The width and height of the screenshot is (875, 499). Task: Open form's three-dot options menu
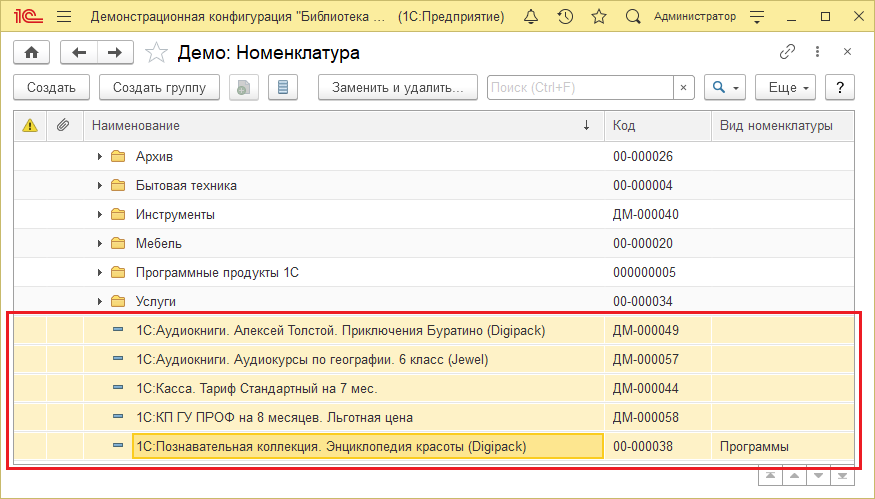(x=818, y=52)
